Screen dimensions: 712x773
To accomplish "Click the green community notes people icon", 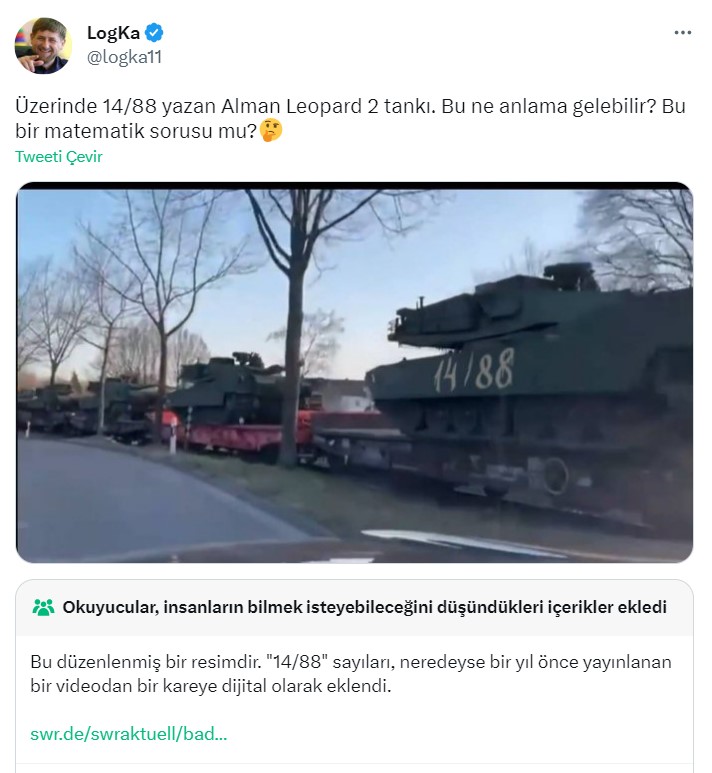I will click(x=43, y=607).
